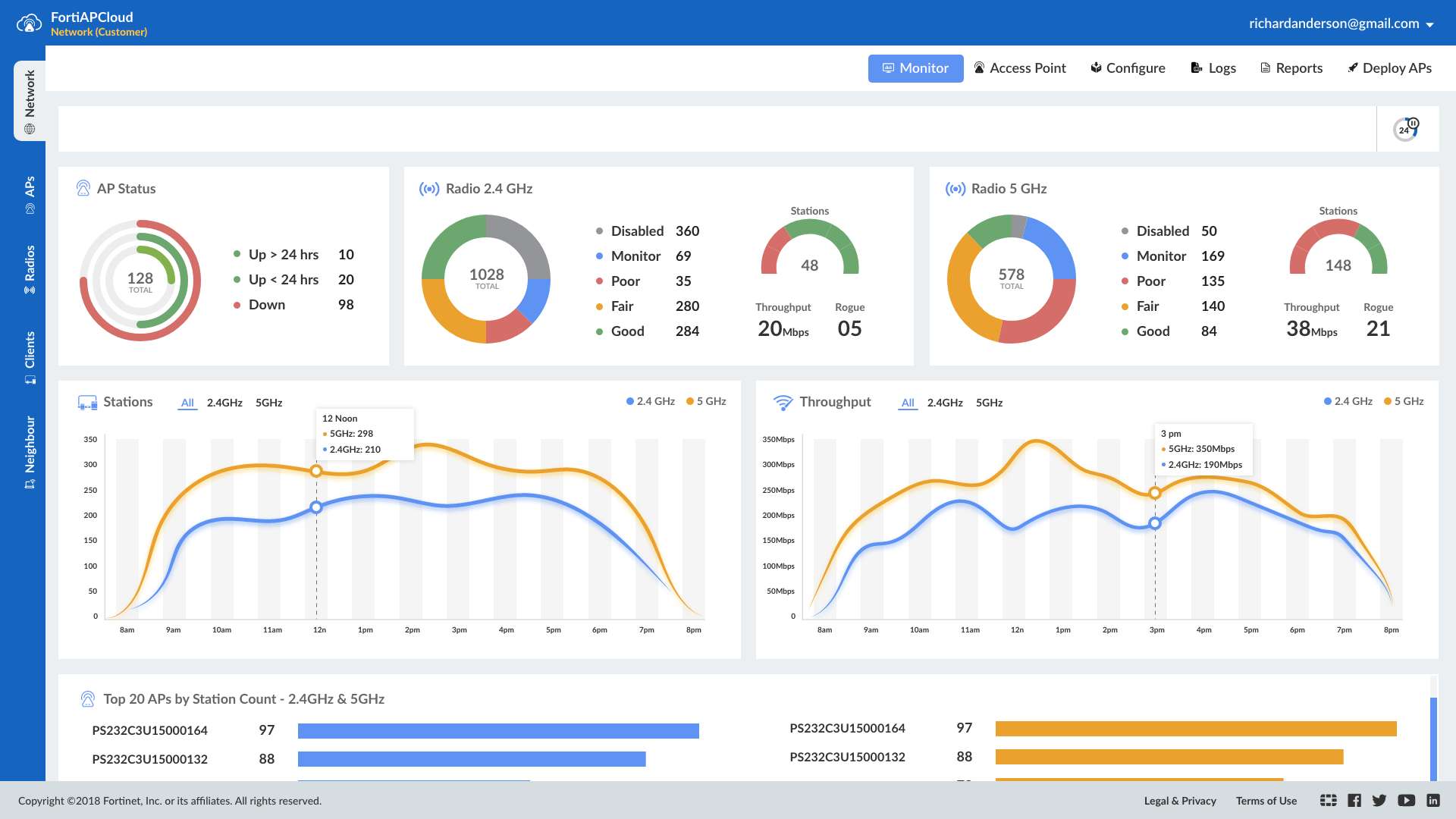Toggle 2.4 GHz legend in Stations chart

[651, 402]
